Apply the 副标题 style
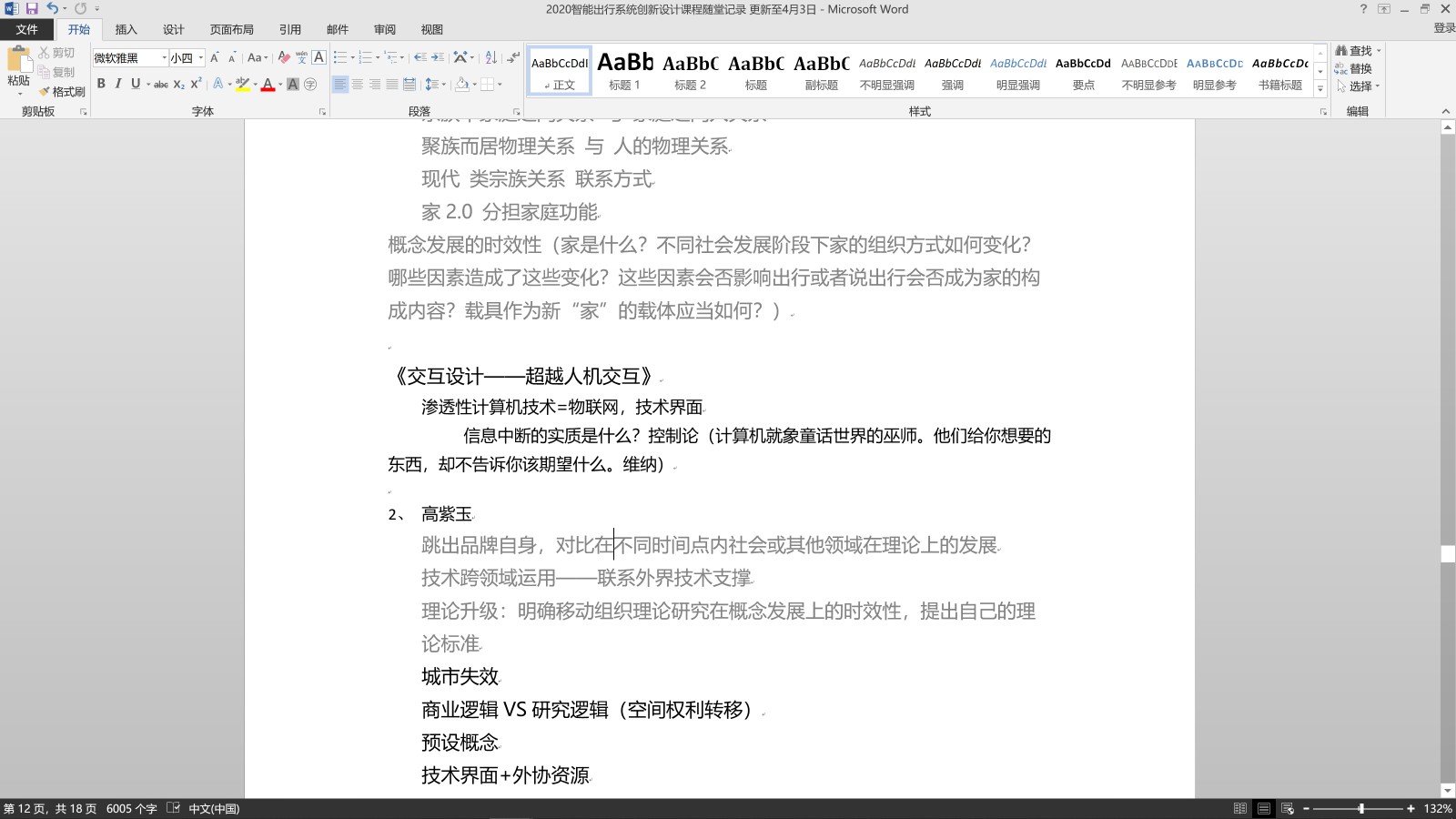The image size is (1456, 819). 822,70
